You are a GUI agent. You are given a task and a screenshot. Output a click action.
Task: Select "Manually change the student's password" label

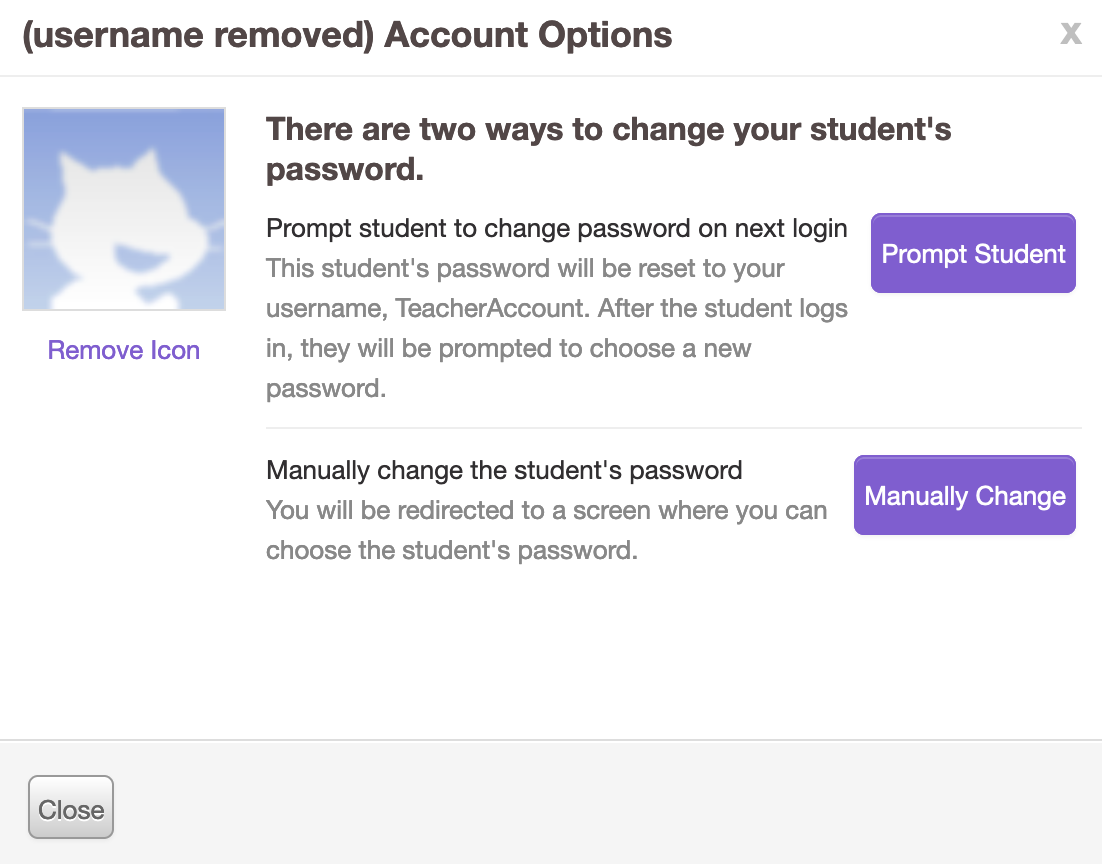(504, 470)
